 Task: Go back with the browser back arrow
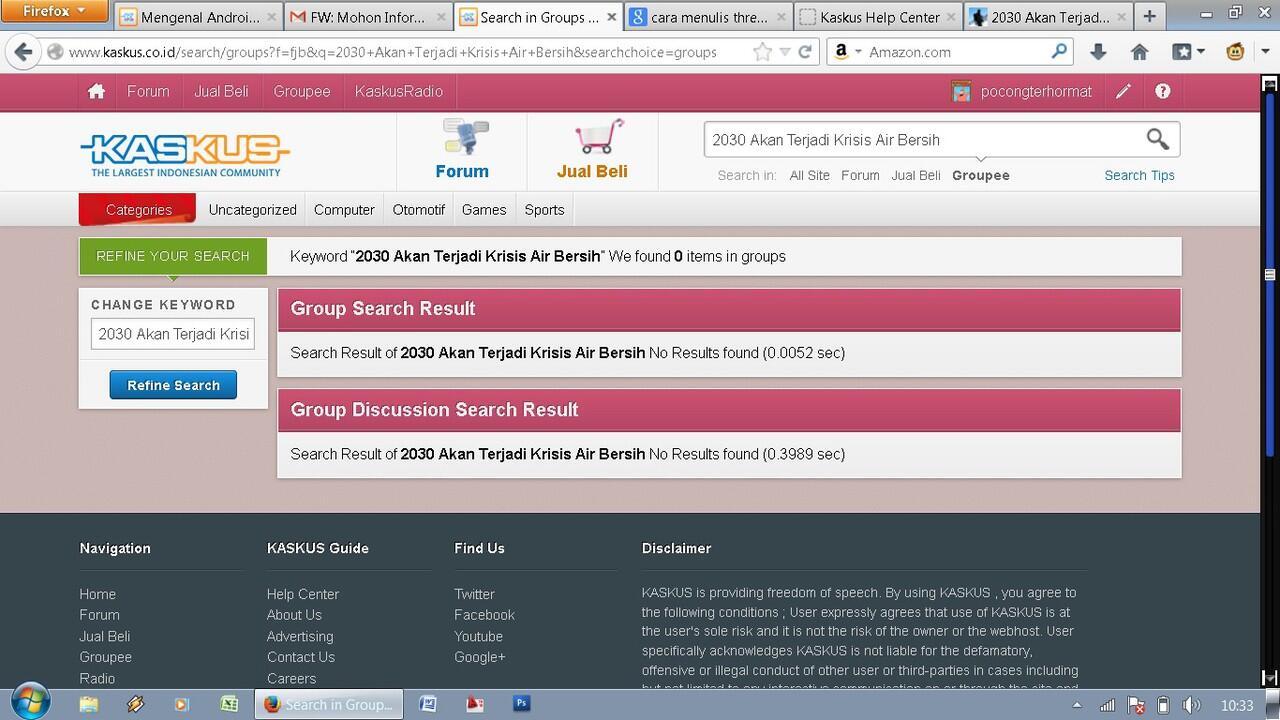[x=23, y=52]
